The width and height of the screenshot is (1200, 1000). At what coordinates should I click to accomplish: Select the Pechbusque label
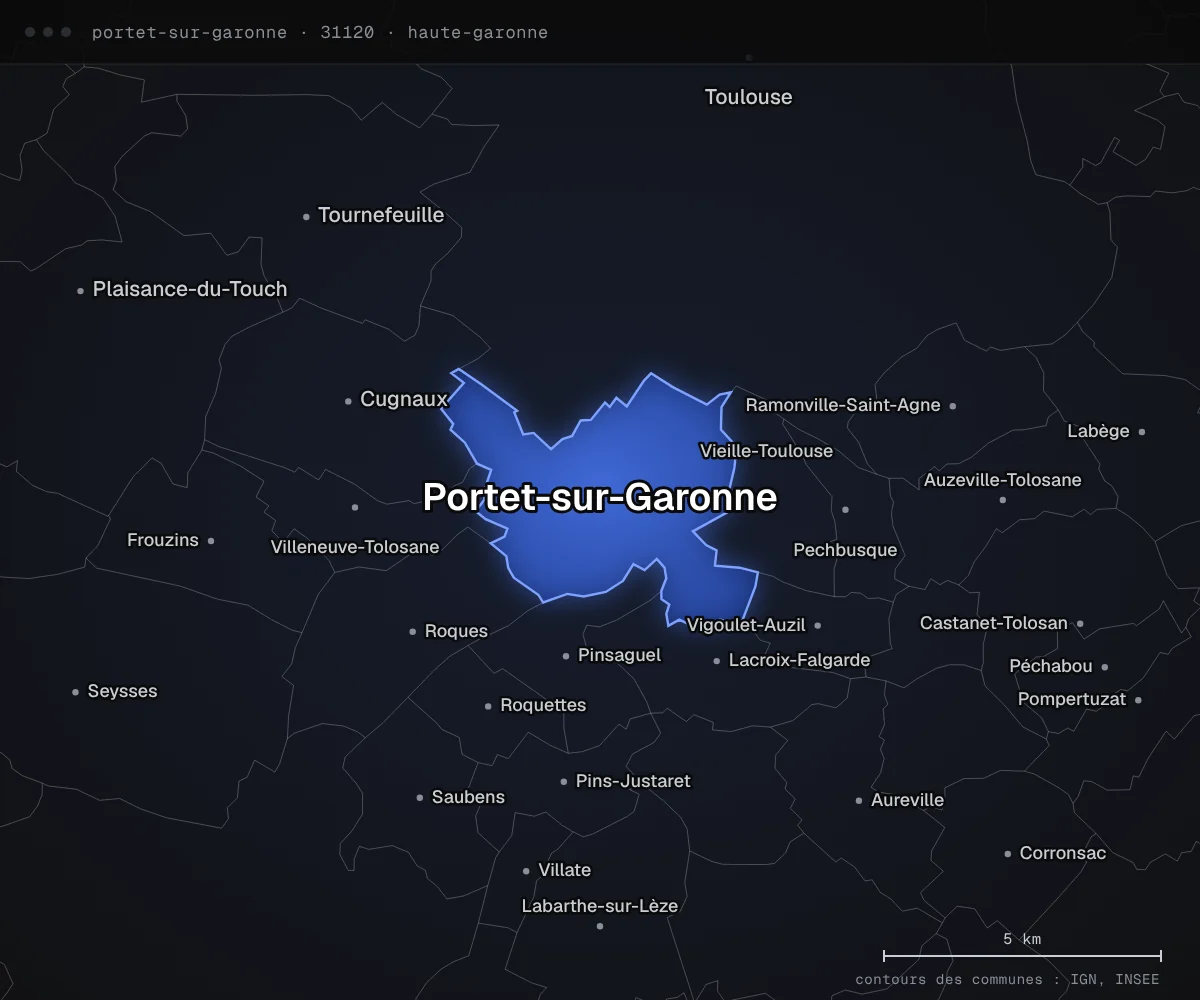(x=845, y=550)
